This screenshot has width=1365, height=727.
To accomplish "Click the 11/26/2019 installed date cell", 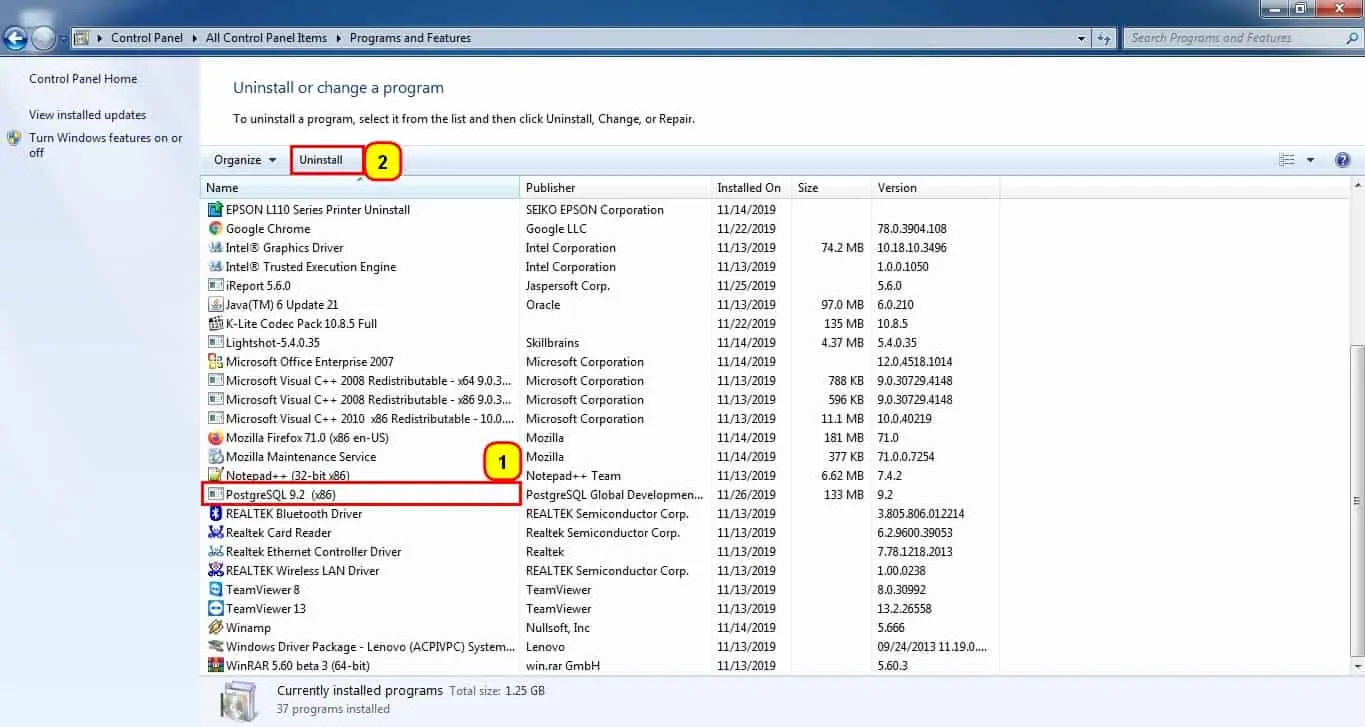I will tap(746, 495).
